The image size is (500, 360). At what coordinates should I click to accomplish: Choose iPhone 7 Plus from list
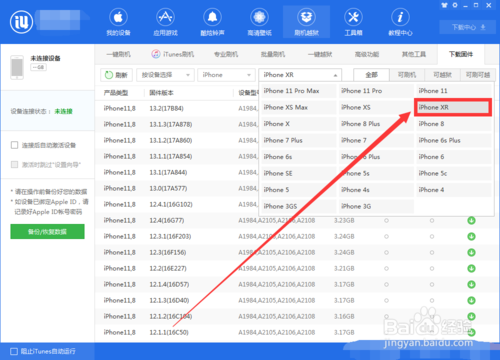(299, 140)
